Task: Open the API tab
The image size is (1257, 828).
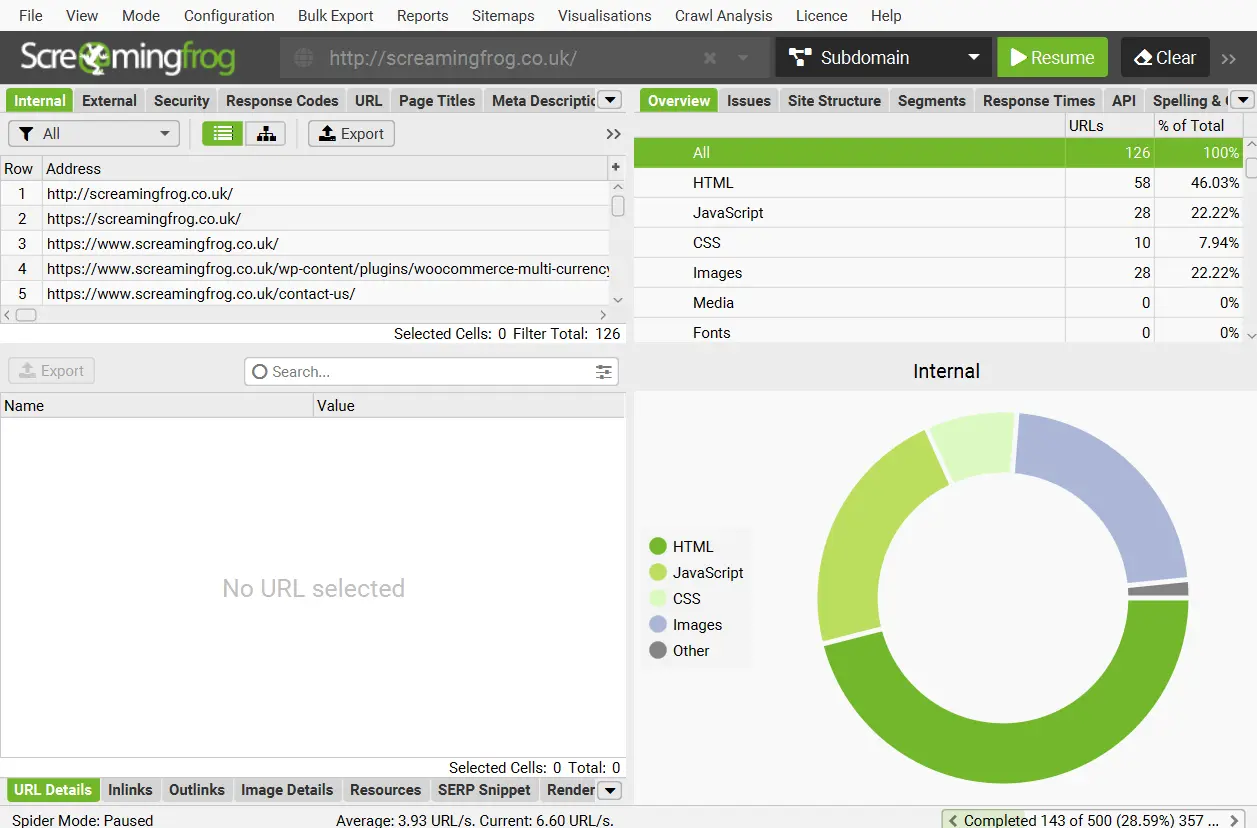Action: [1124, 100]
